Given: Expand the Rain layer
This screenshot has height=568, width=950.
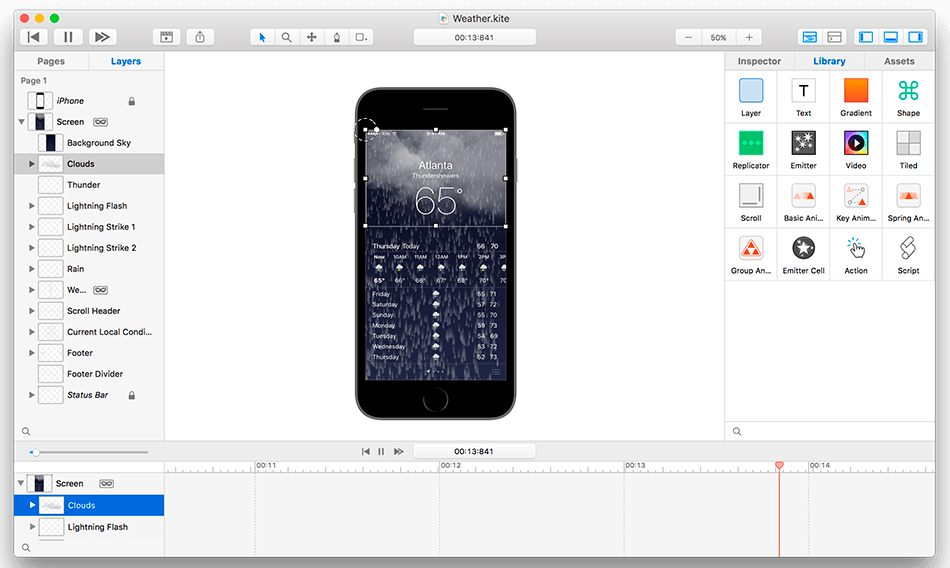Looking at the screenshot, I should coord(32,269).
